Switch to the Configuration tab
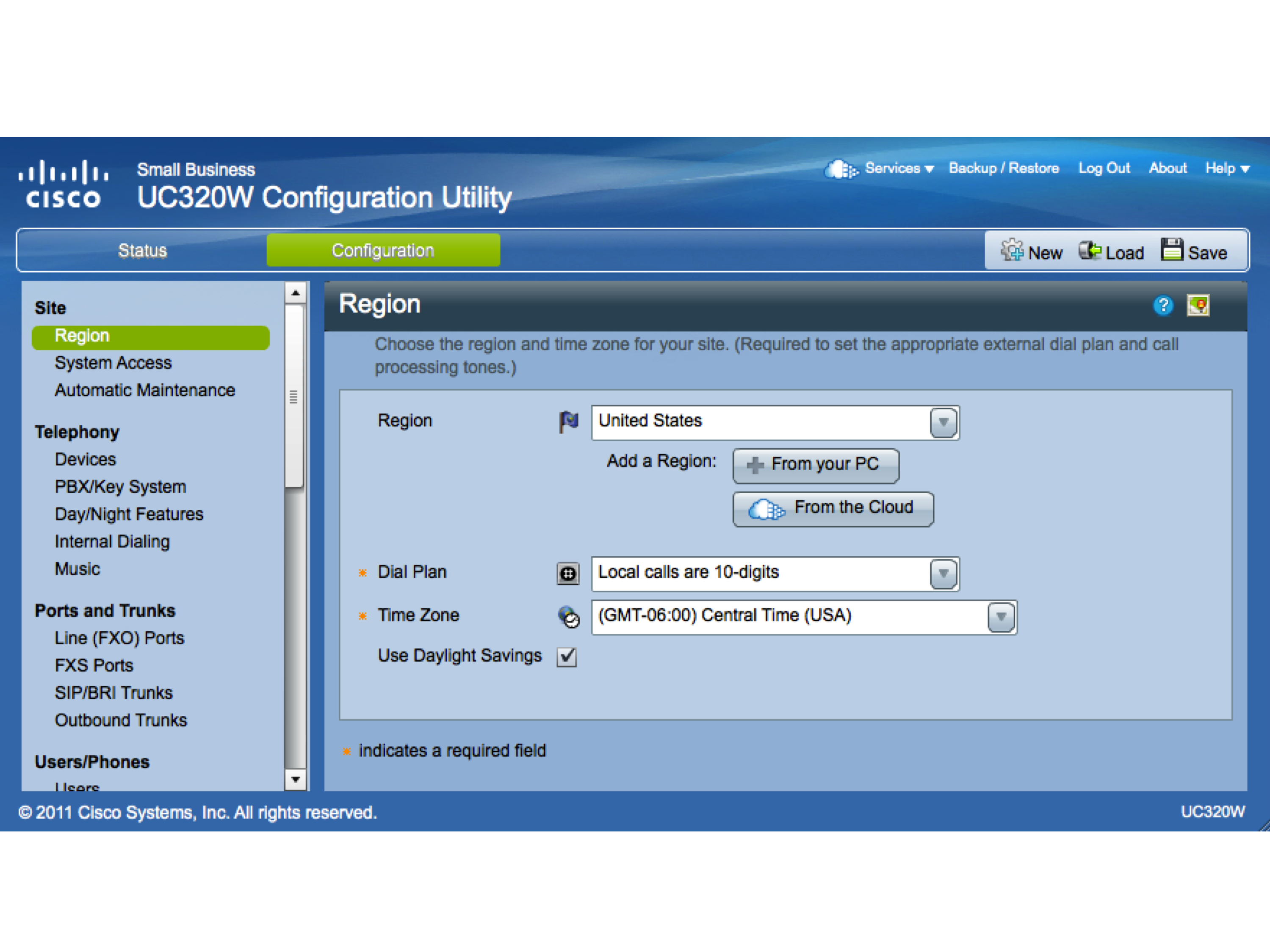 [383, 250]
